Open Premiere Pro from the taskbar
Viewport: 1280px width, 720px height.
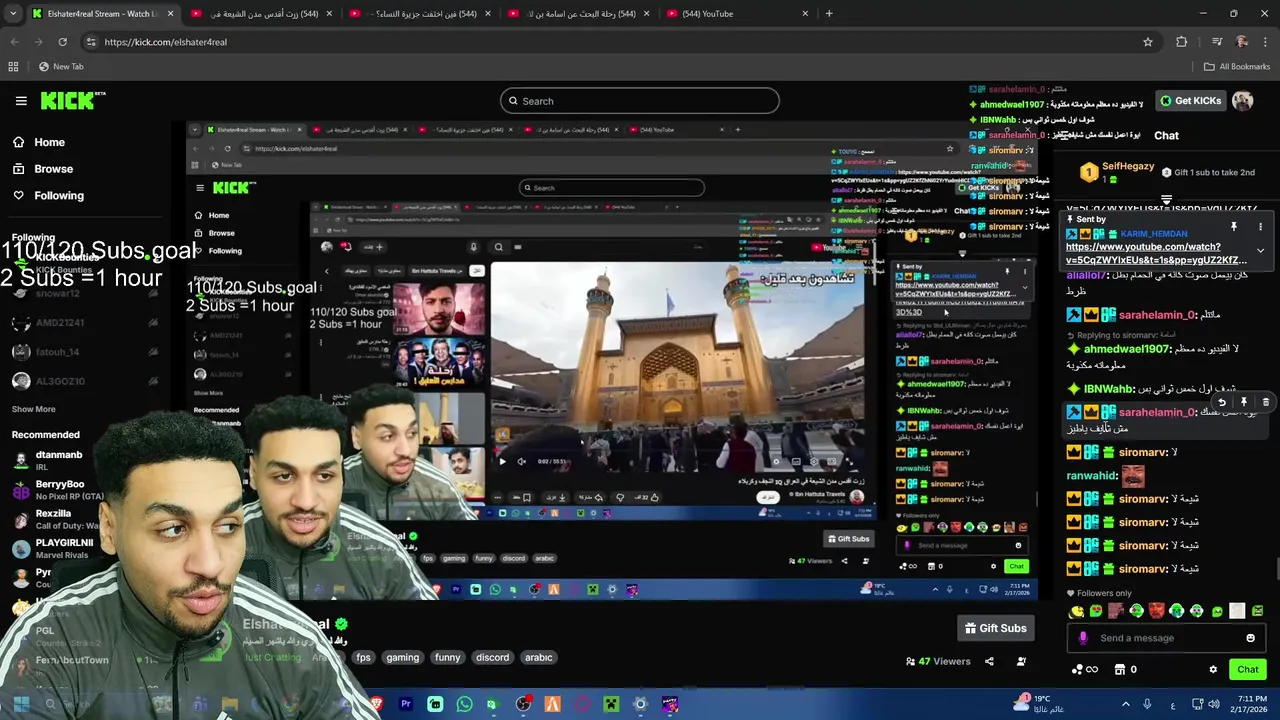(x=406, y=704)
